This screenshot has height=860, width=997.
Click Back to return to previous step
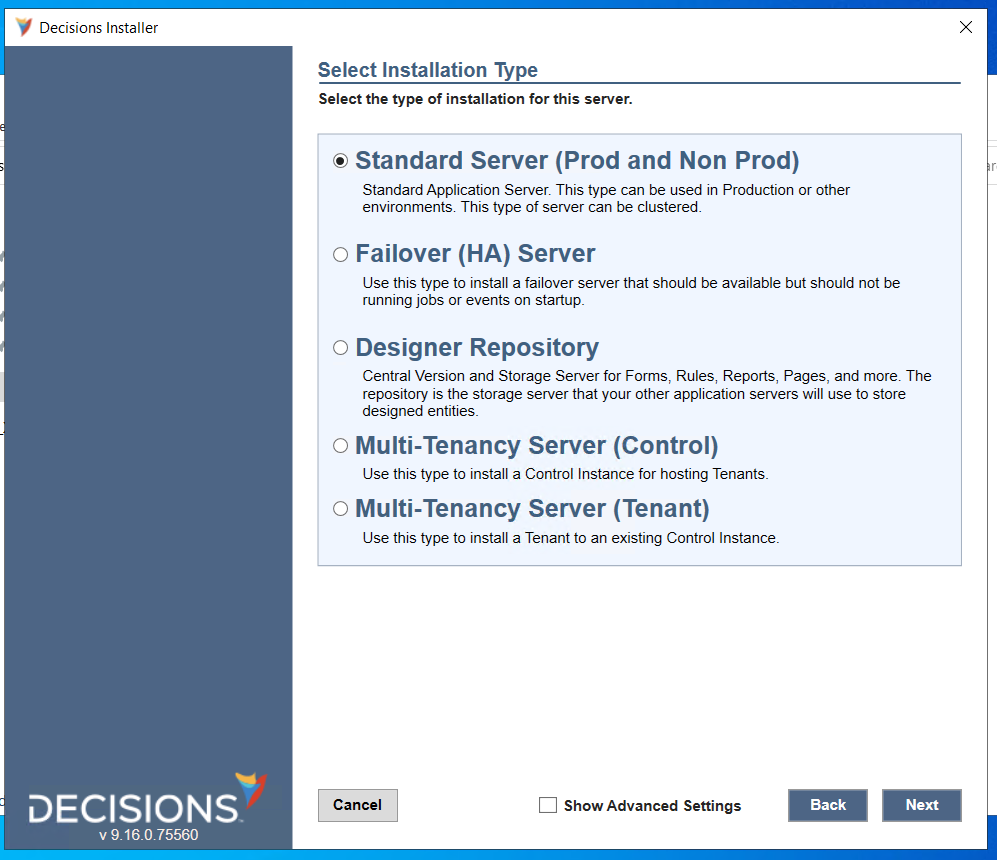(827, 805)
